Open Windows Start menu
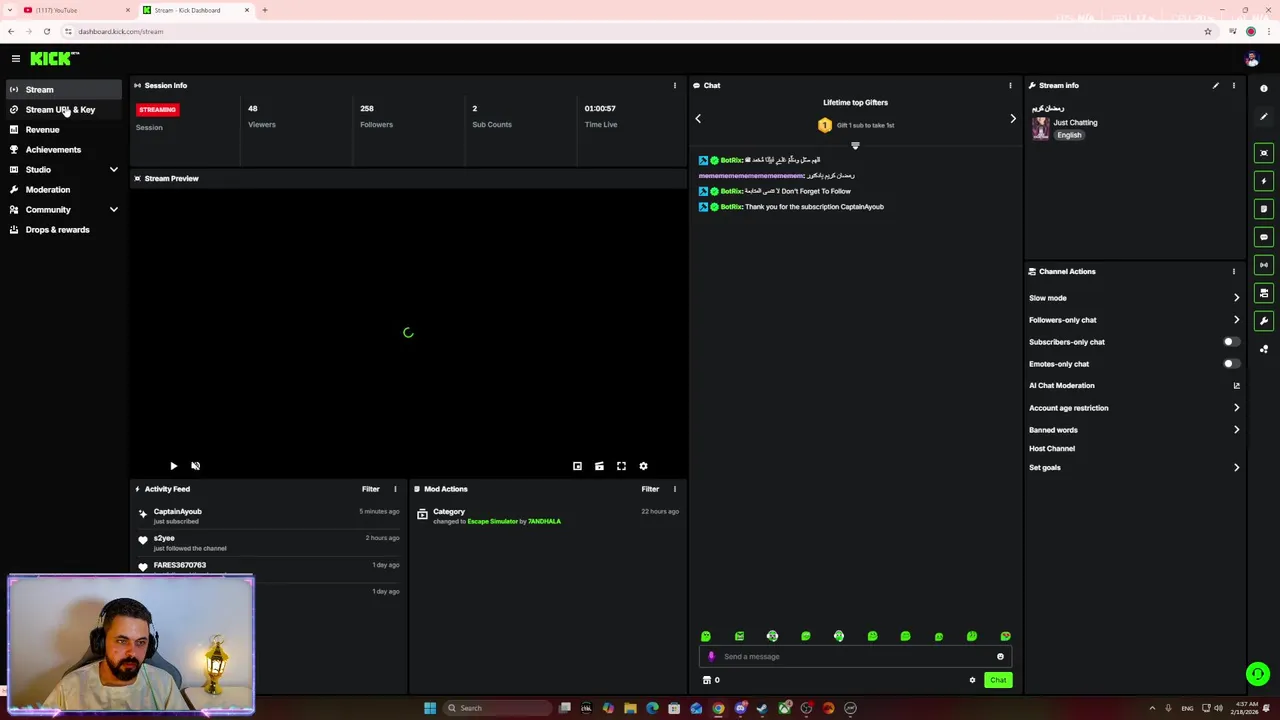The width and height of the screenshot is (1280, 720). coord(430,708)
